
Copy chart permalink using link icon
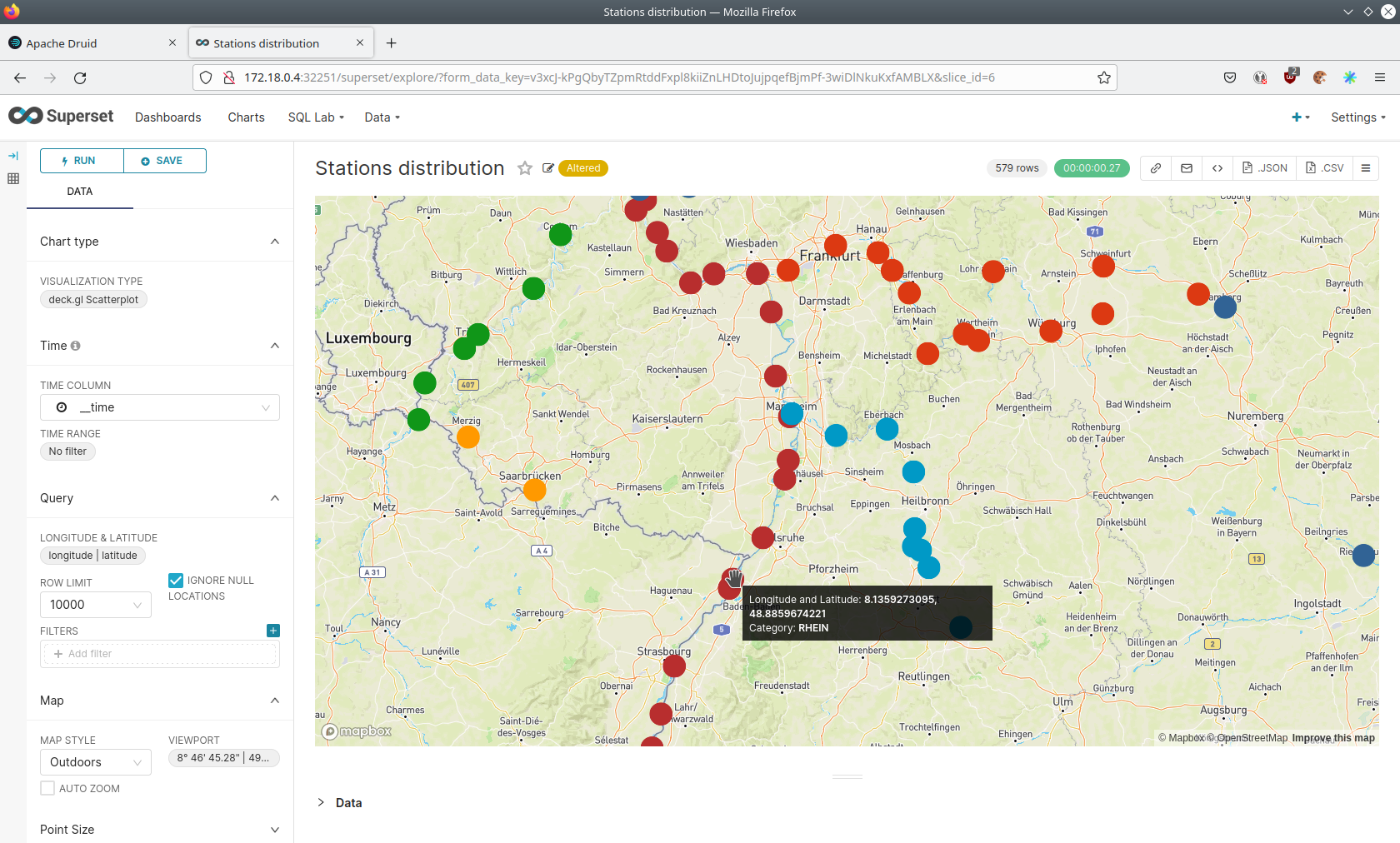(1156, 168)
